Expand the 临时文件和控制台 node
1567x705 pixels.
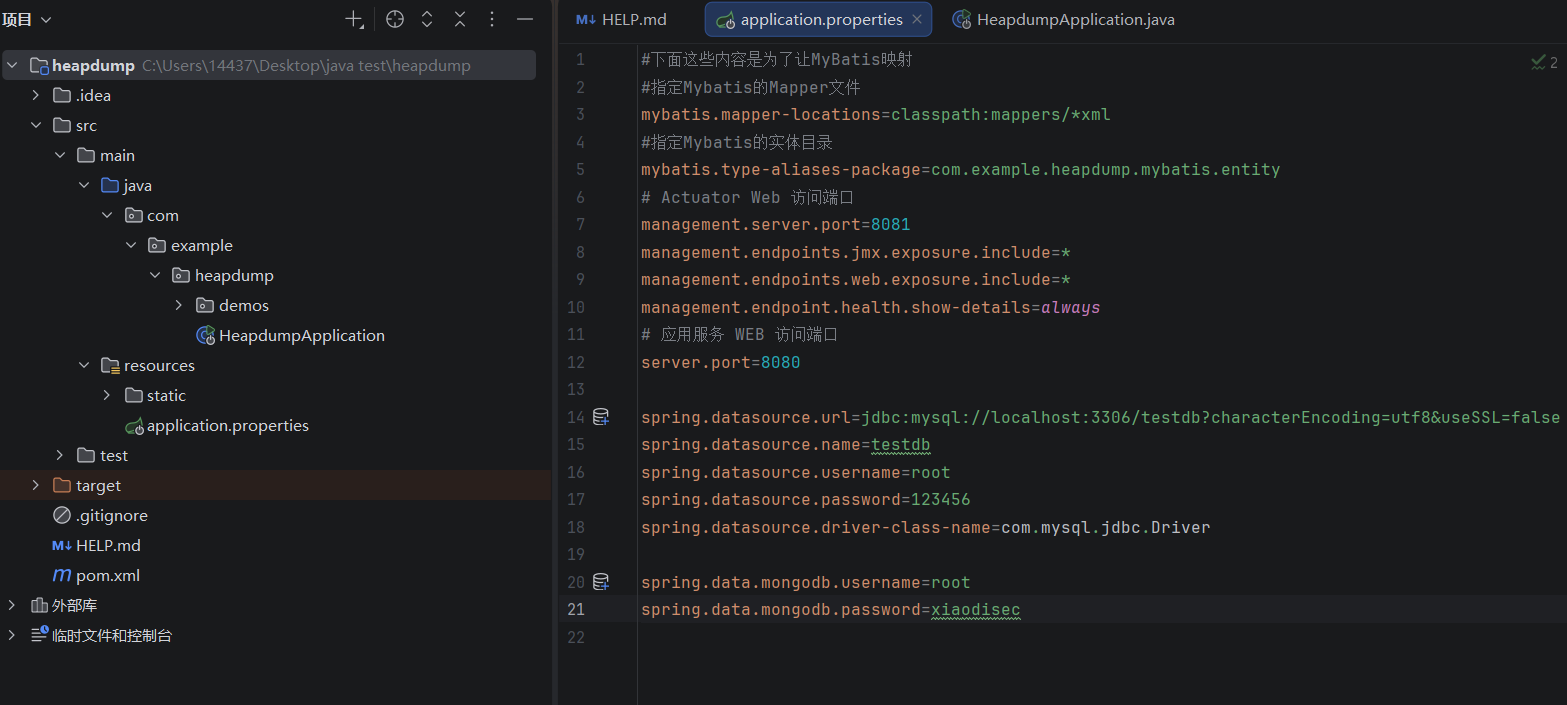point(12,636)
